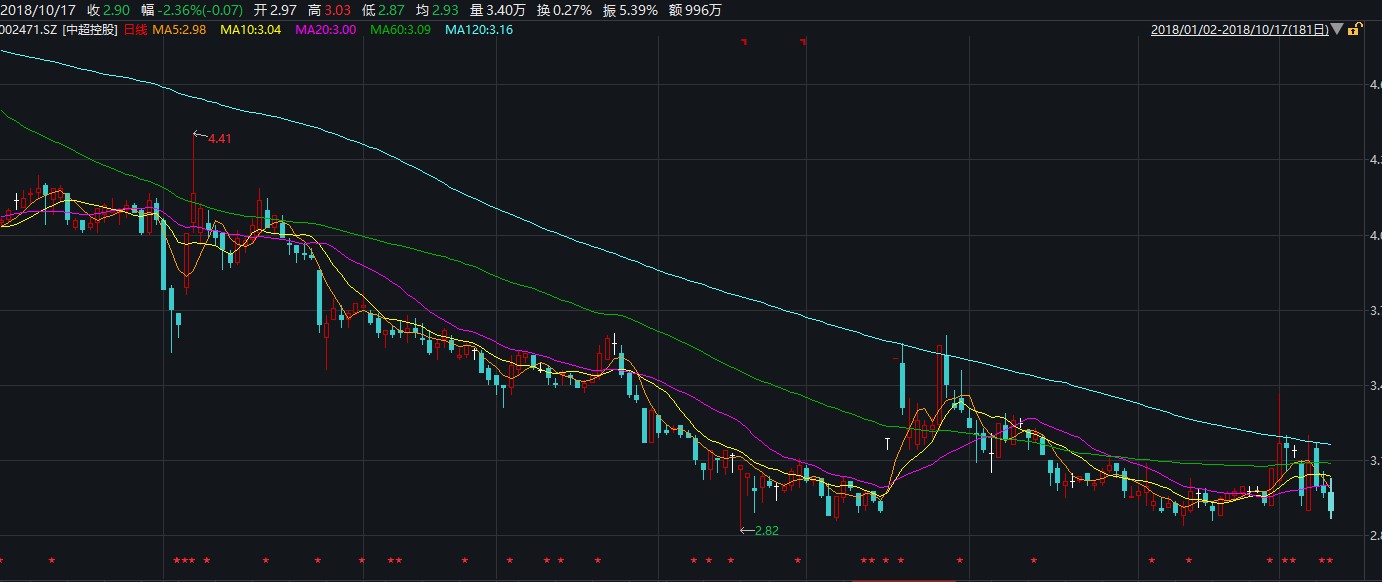The image size is (1382, 582).
Task: Click the rightmost red star event marker
Action: pyautogui.click(x=1329, y=560)
